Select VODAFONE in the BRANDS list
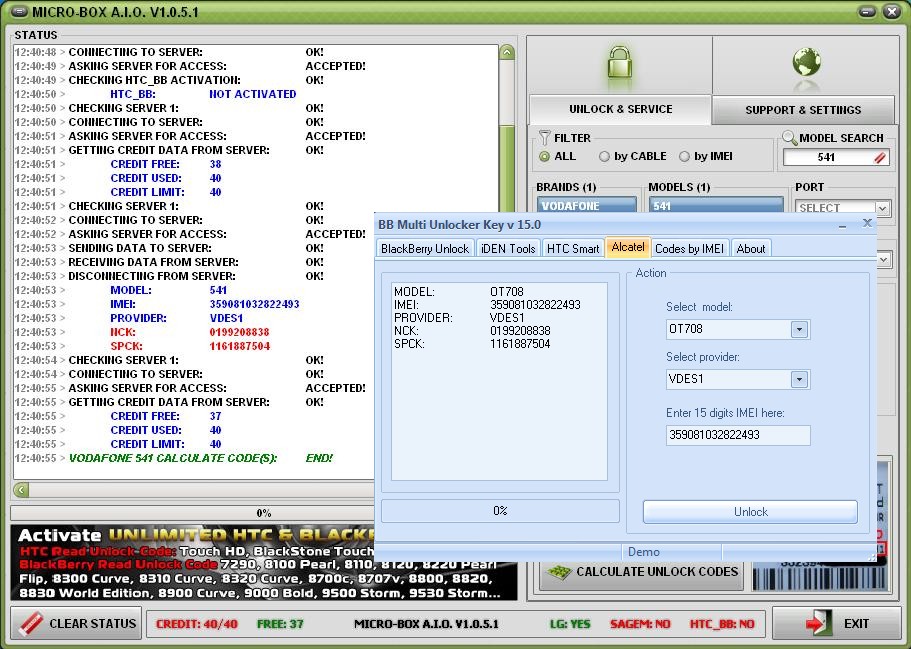Image resolution: width=911 pixels, height=649 pixels. tap(586, 206)
